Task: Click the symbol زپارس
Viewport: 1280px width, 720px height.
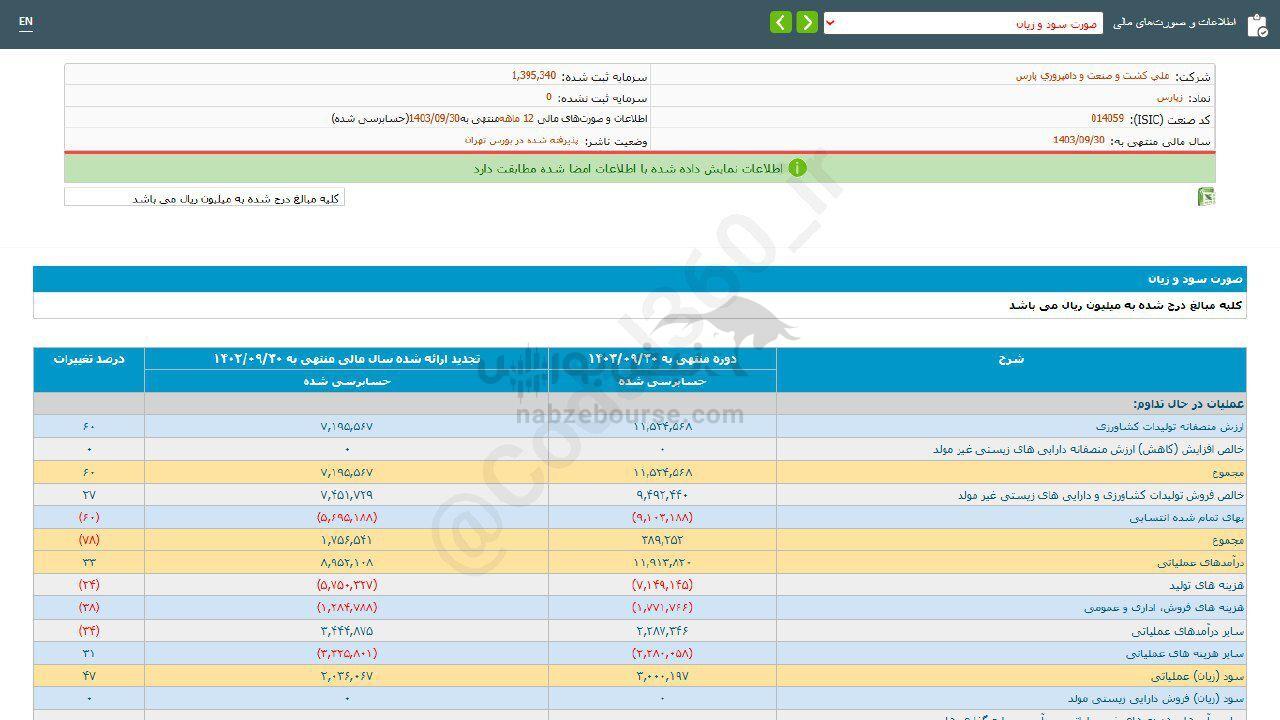Action: pyautogui.click(x=1169, y=98)
